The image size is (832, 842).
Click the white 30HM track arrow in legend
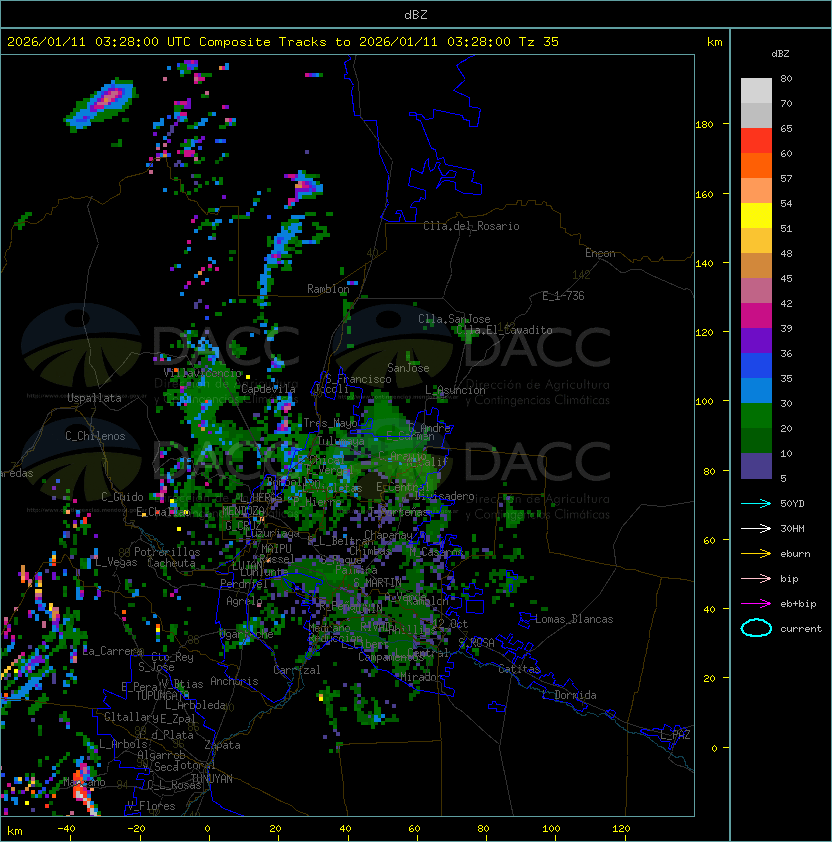click(x=756, y=528)
